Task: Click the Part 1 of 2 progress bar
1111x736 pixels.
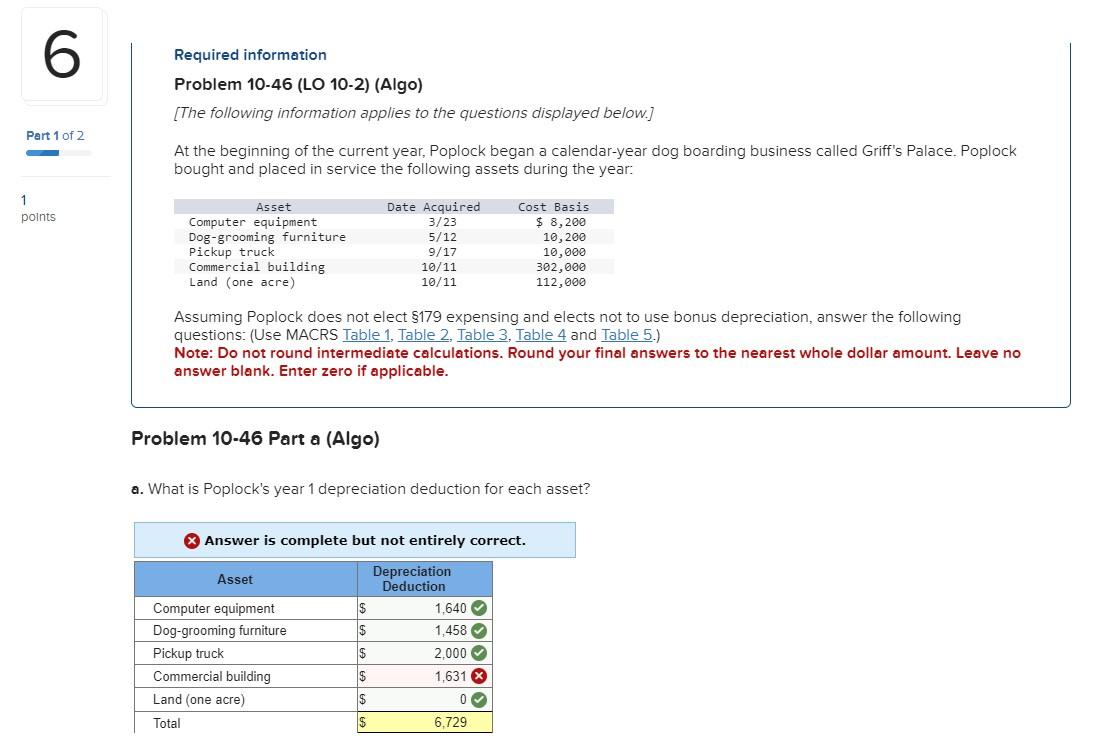Action: point(59,153)
